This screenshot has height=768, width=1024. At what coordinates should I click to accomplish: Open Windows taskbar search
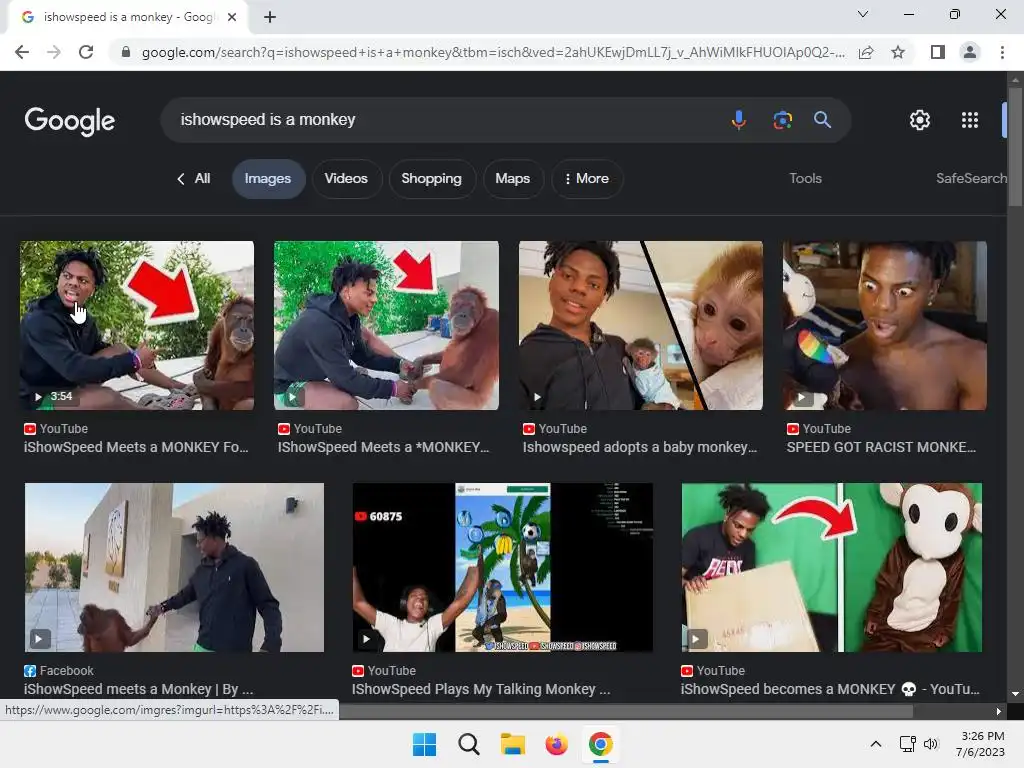[468, 744]
